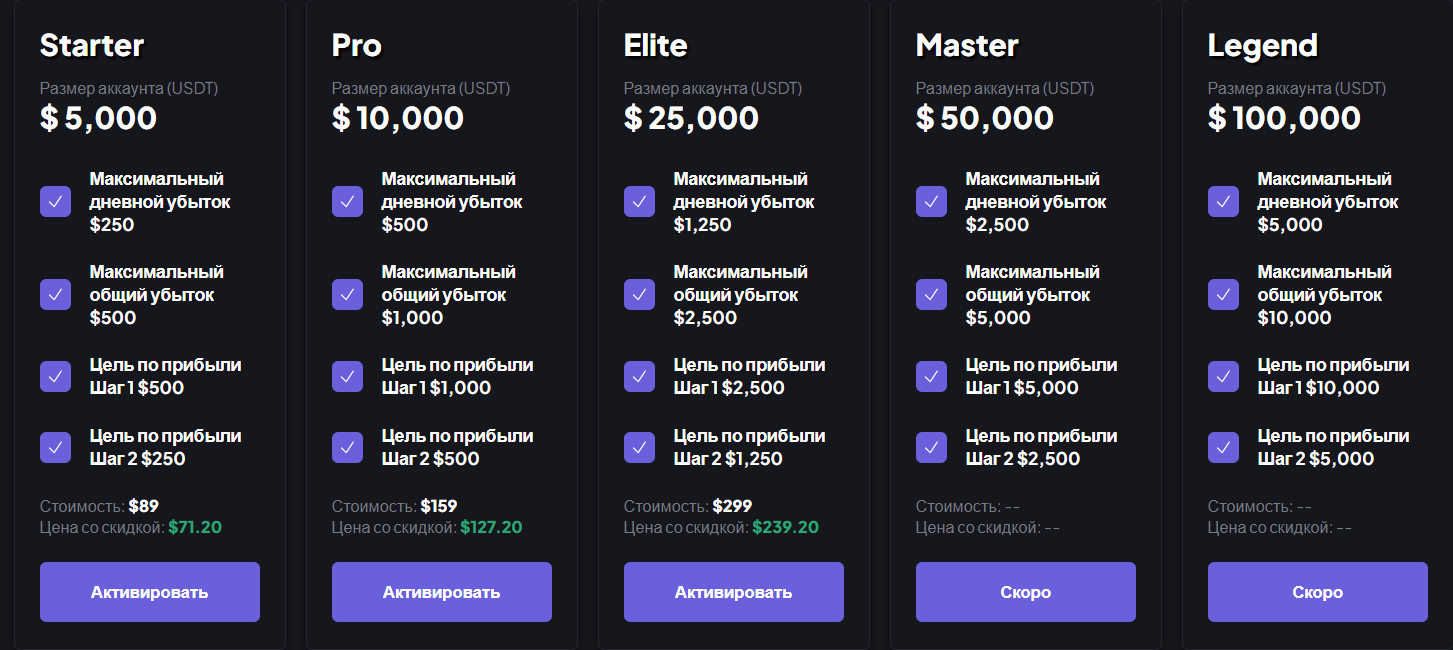This screenshot has height=650, width=1453.
Task: Toggle Legend total loss $10,000 checkbox
Action: tap(1224, 294)
